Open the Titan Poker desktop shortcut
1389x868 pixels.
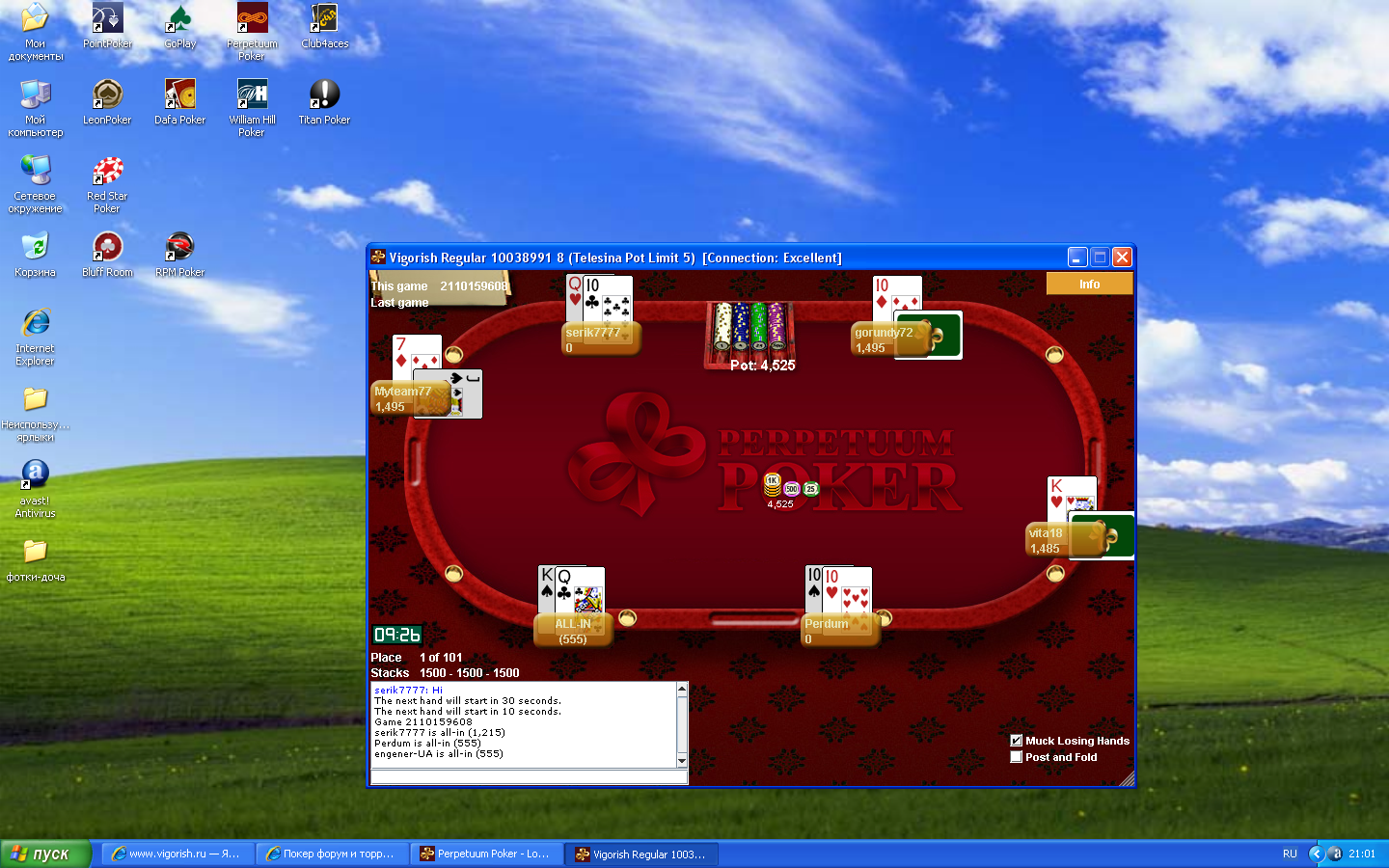point(324,102)
